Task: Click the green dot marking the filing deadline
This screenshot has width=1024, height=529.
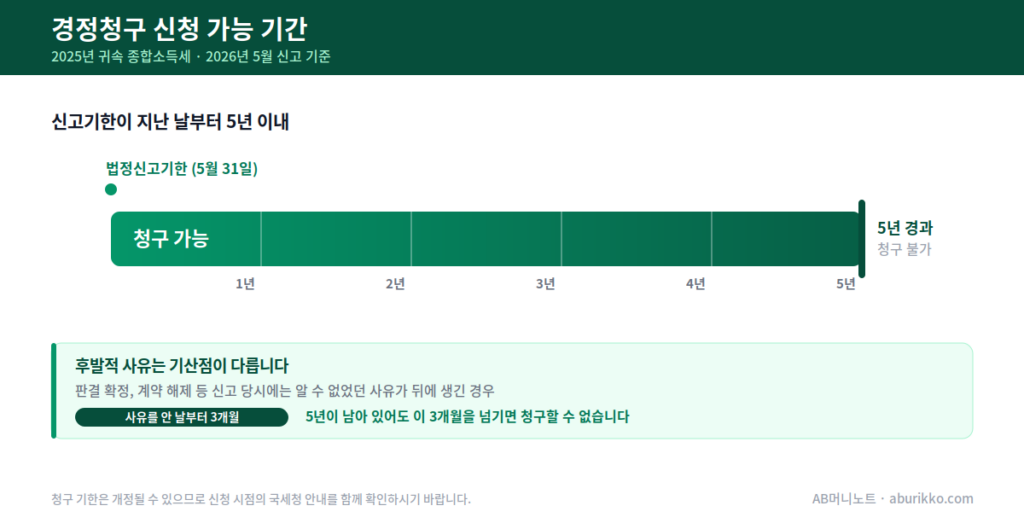Action: (111, 189)
